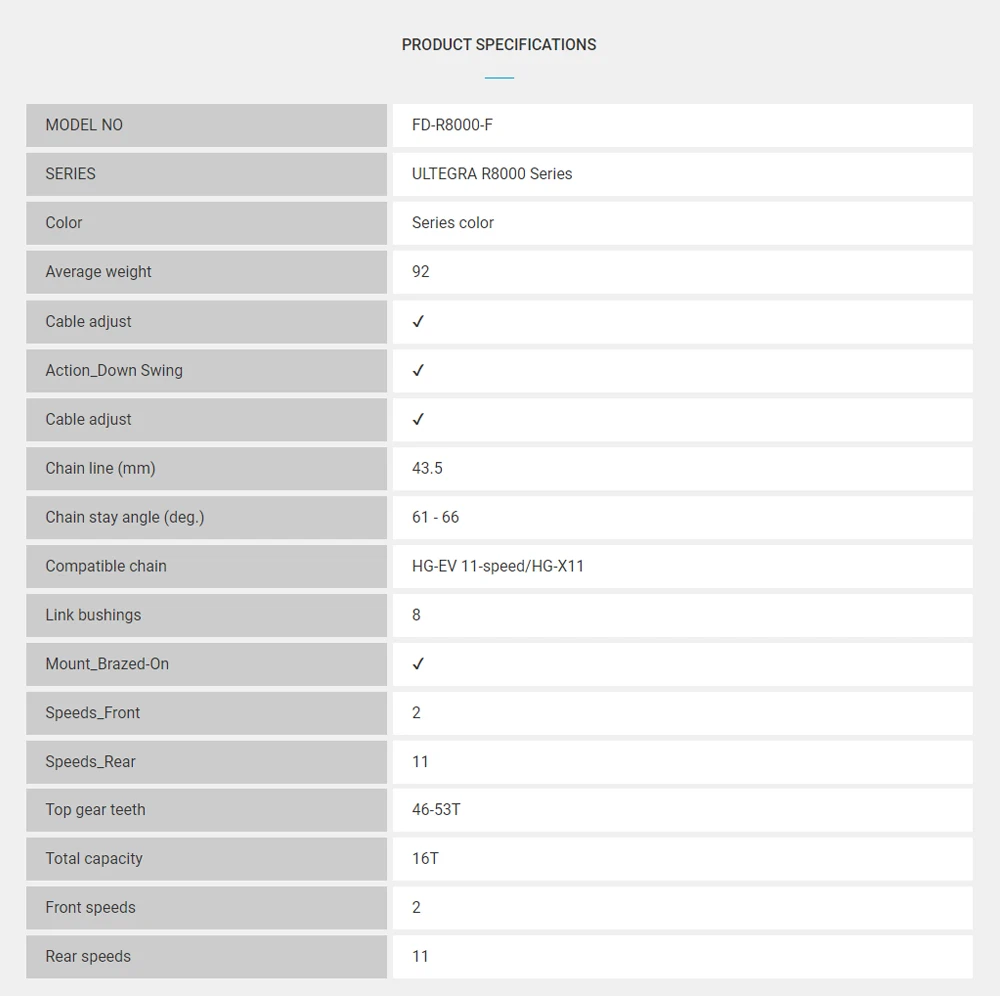This screenshot has height=996, width=1000.
Task: Click the Action_Down Swing checkmark
Action: point(418,370)
